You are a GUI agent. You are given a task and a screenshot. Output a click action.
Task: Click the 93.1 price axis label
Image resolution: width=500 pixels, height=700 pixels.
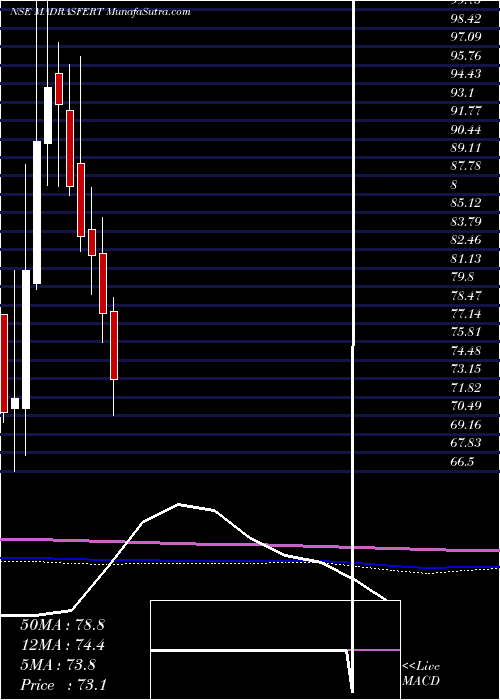tap(462, 93)
